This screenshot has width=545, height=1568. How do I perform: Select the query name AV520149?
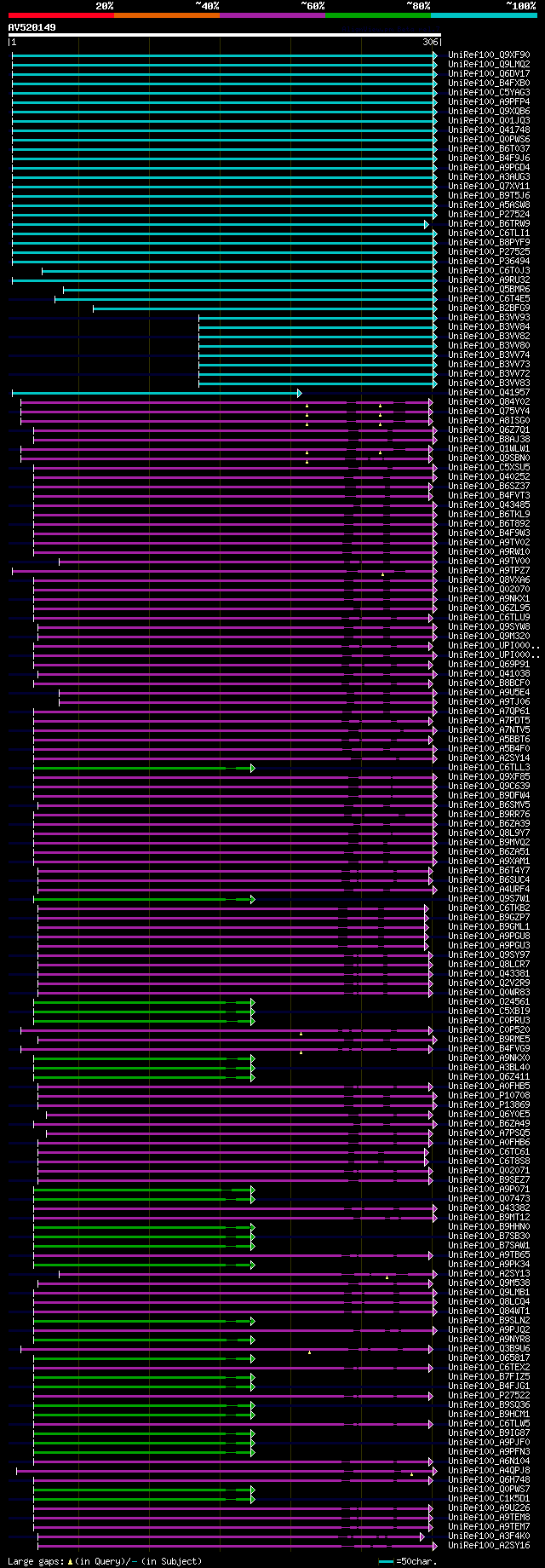pyautogui.click(x=32, y=27)
